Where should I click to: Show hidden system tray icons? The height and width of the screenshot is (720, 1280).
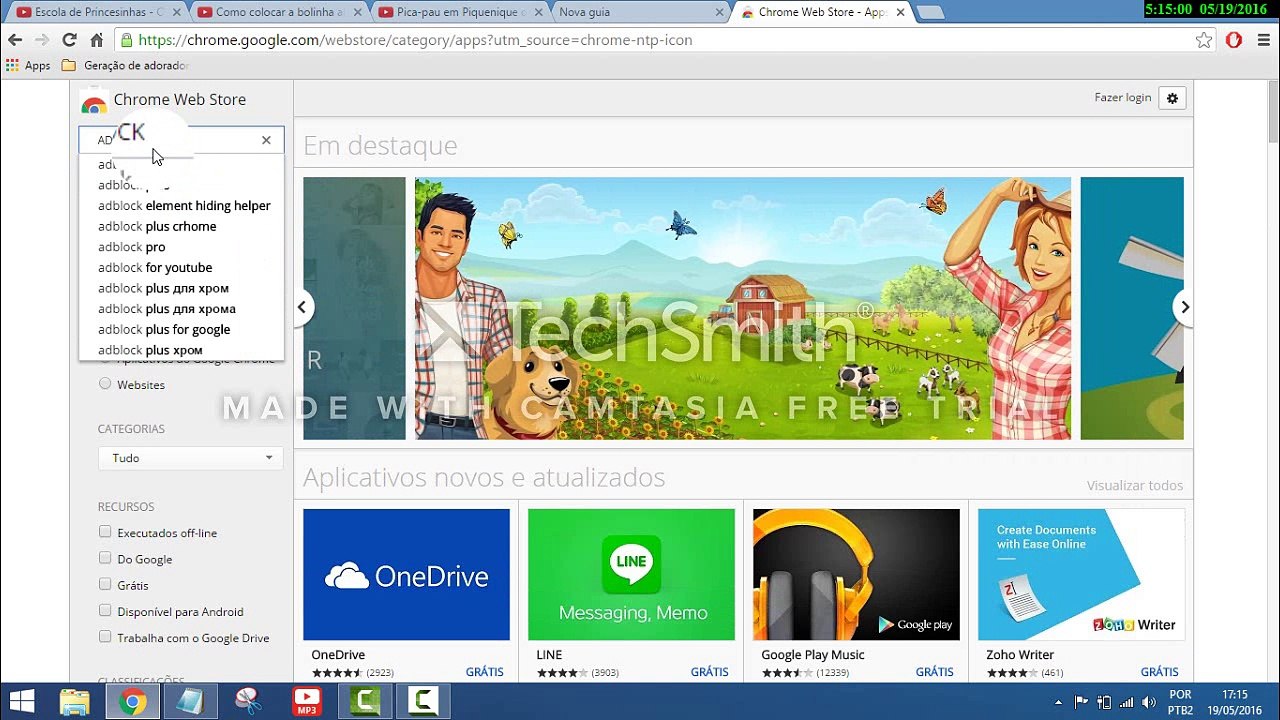coord(1058,702)
